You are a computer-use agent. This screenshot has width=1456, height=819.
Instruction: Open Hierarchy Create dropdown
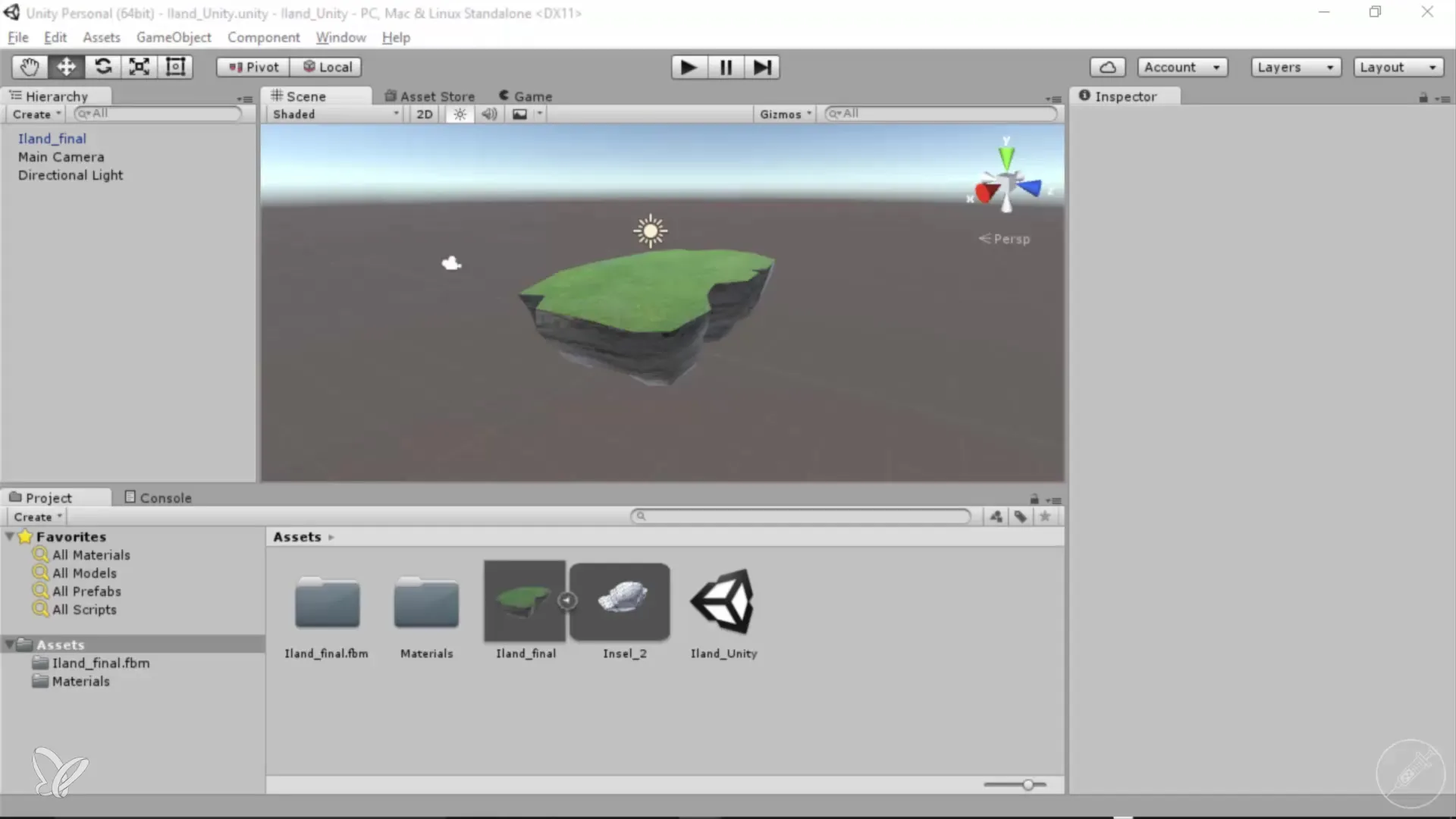(x=36, y=114)
